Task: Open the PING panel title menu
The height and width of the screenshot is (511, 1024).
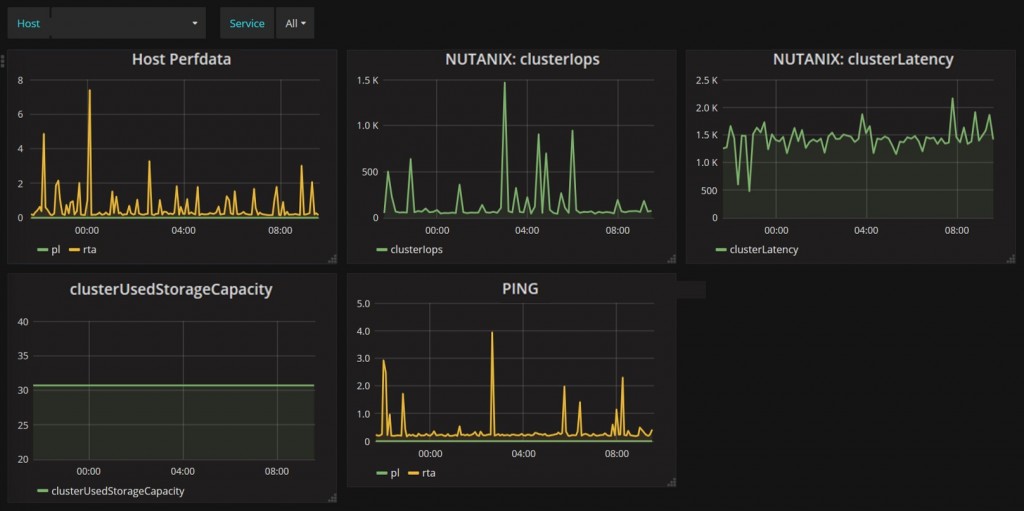Action: click(520, 289)
